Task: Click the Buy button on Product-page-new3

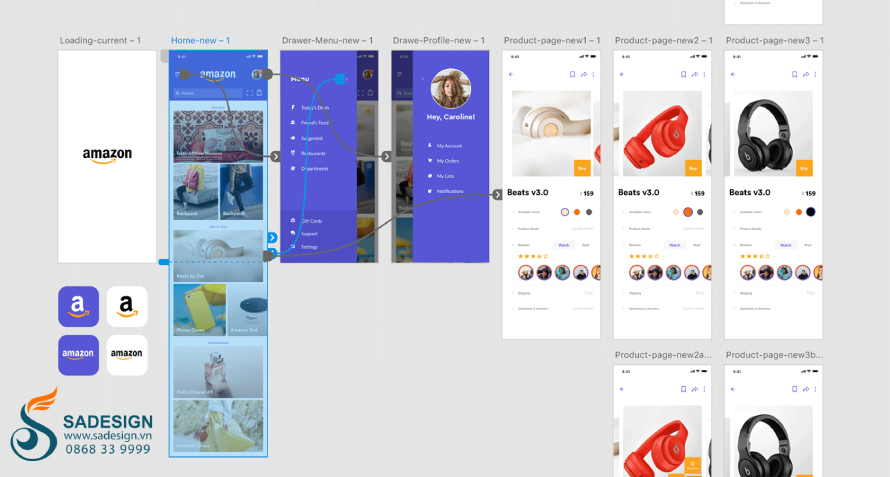Action: pos(804,168)
